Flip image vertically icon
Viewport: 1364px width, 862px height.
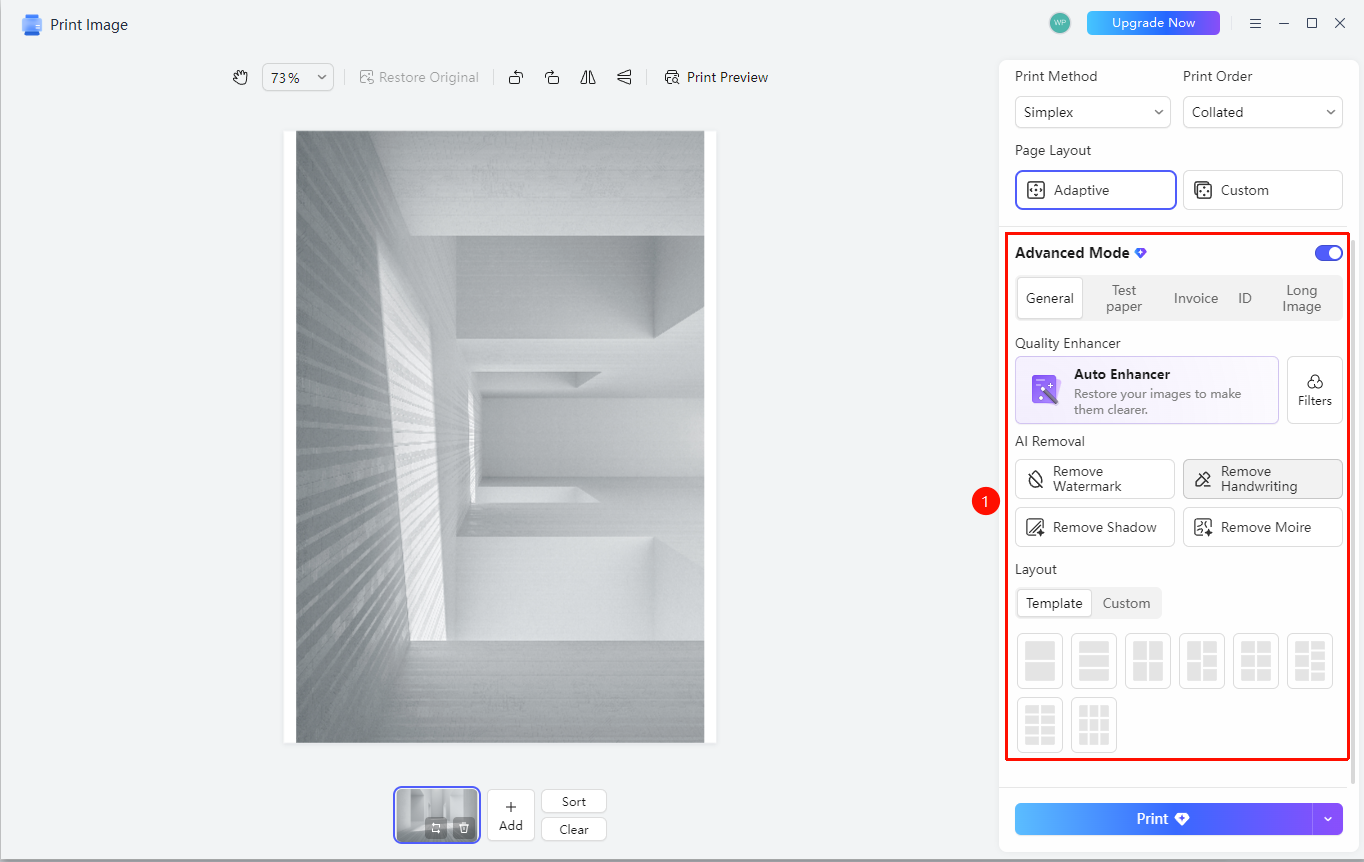624,77
